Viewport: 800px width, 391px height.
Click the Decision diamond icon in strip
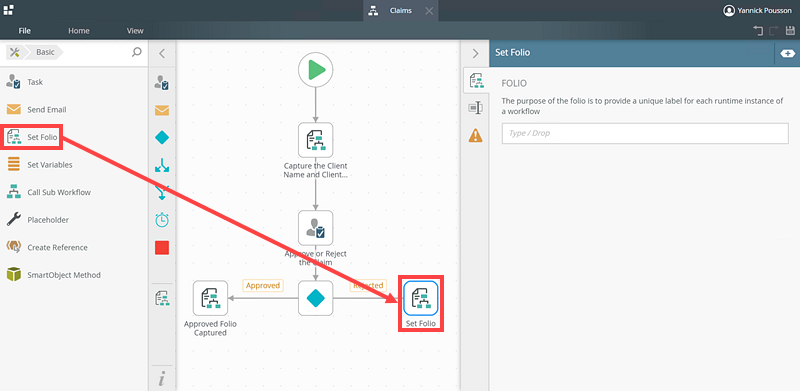pos(162,138)
